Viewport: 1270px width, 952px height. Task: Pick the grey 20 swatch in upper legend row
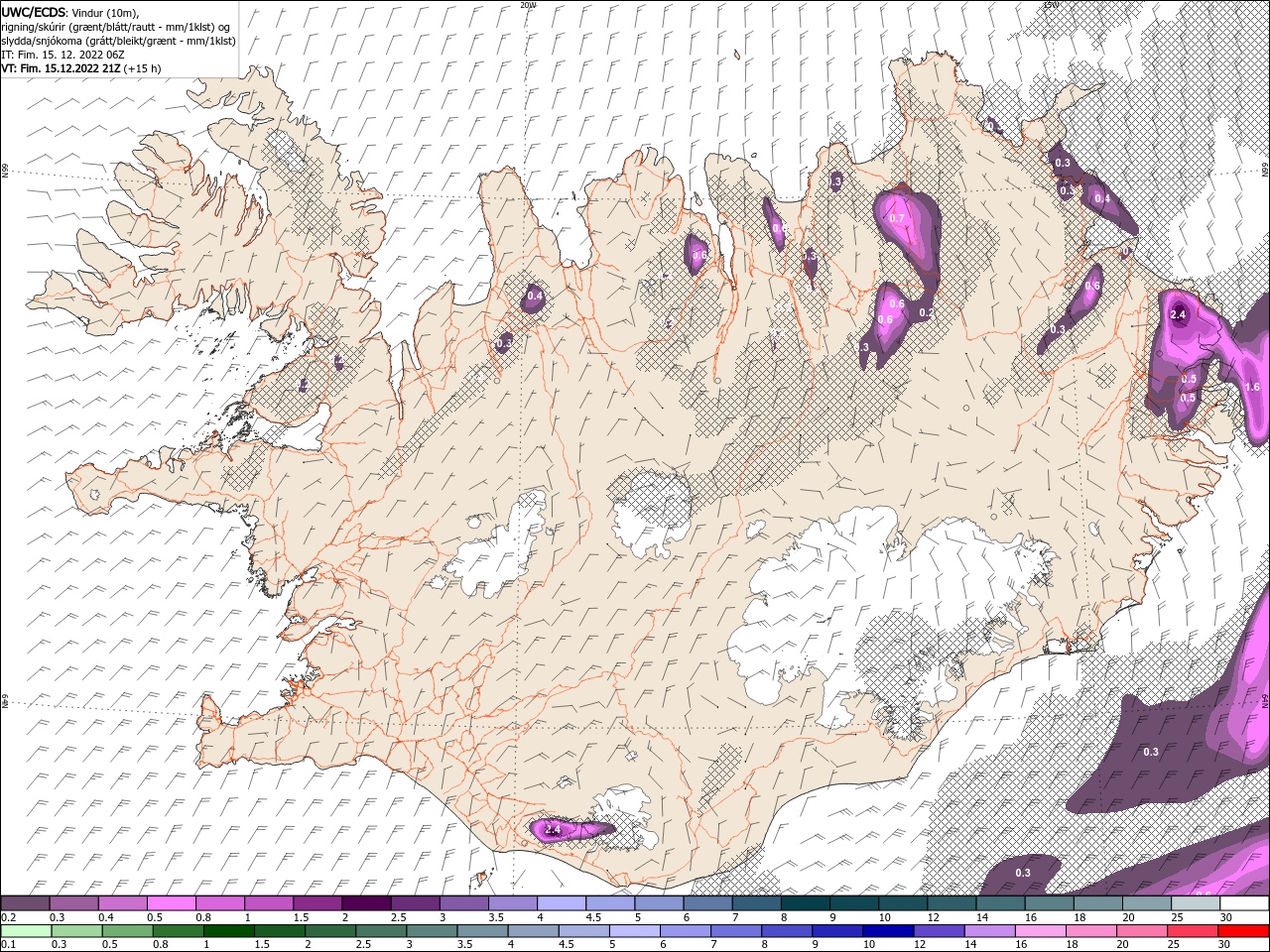(1147, 903)
